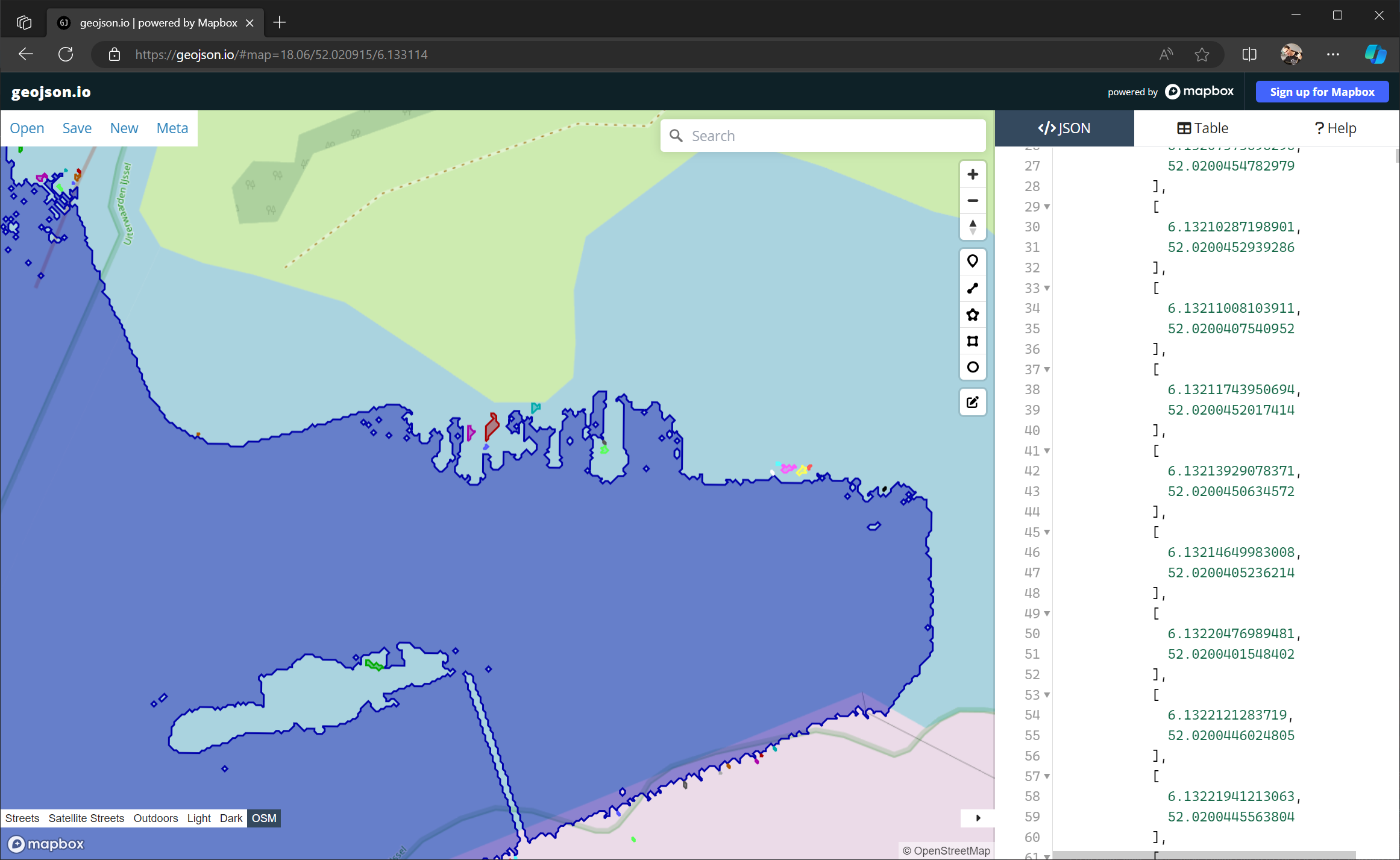Zoom in on the map
This screenshot has height=860, width=1400.
(x=972, y=174)
